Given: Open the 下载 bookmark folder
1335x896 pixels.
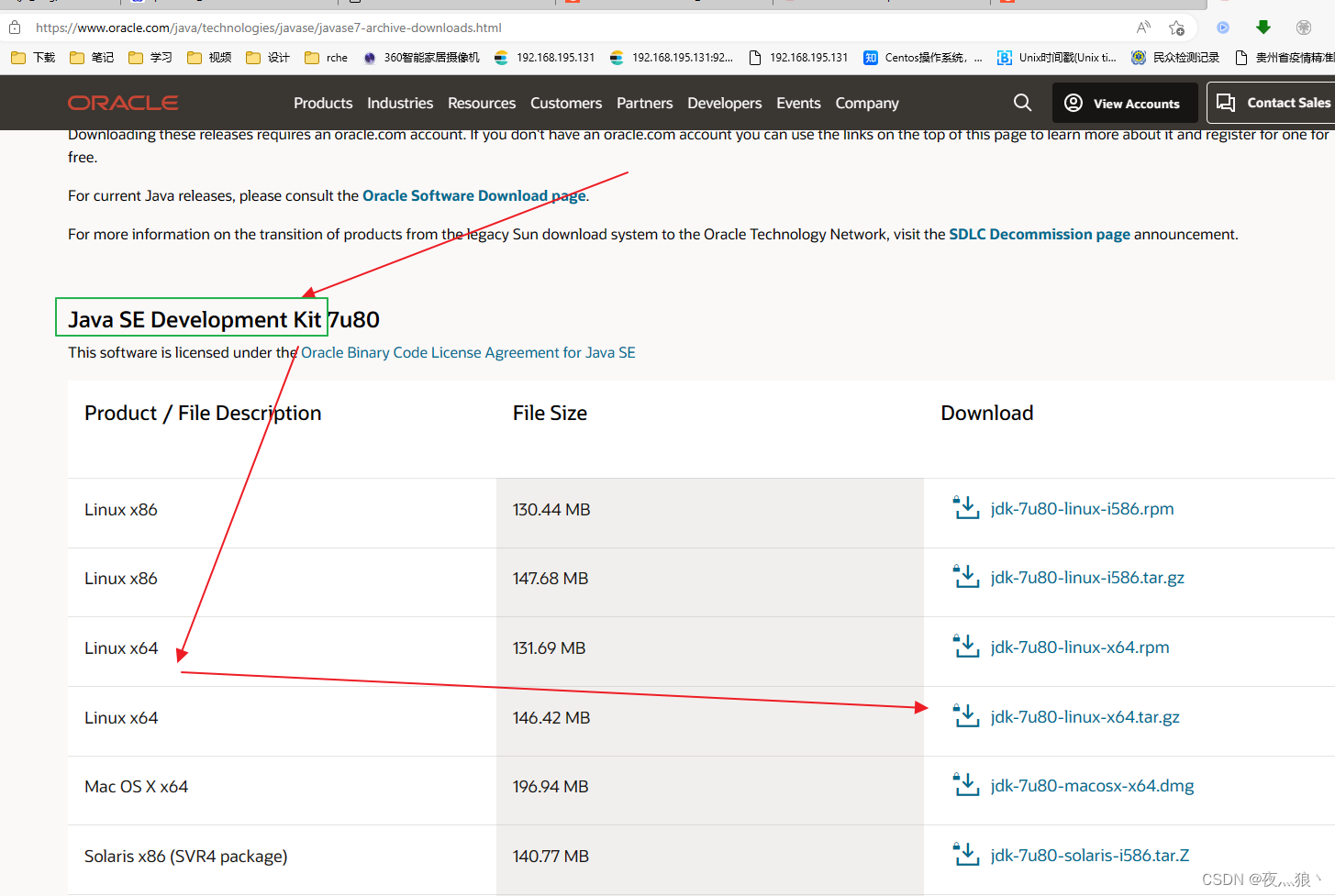Looking at the screenshot, I should [x=33, y=58].
